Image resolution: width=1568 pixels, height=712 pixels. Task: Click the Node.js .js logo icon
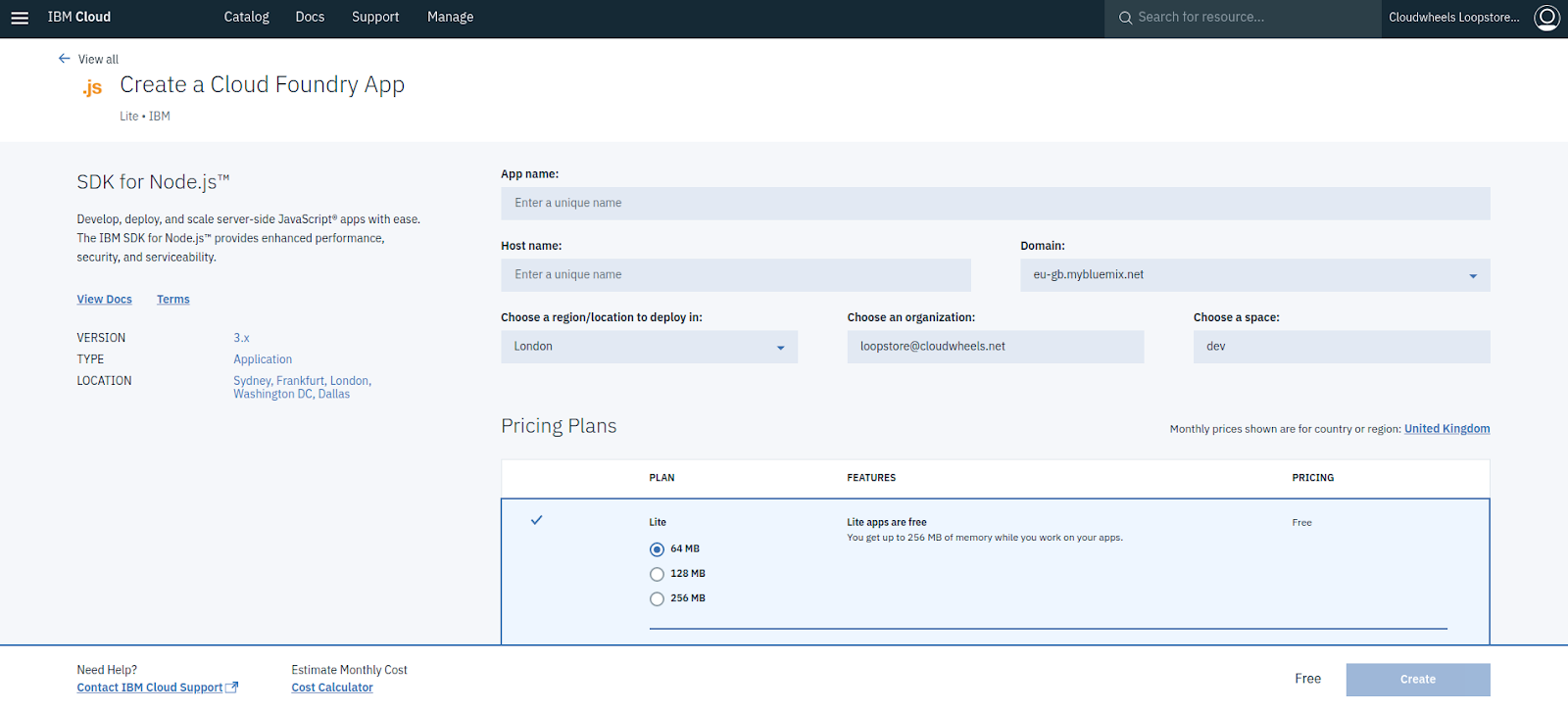click(x=92, y=87)
